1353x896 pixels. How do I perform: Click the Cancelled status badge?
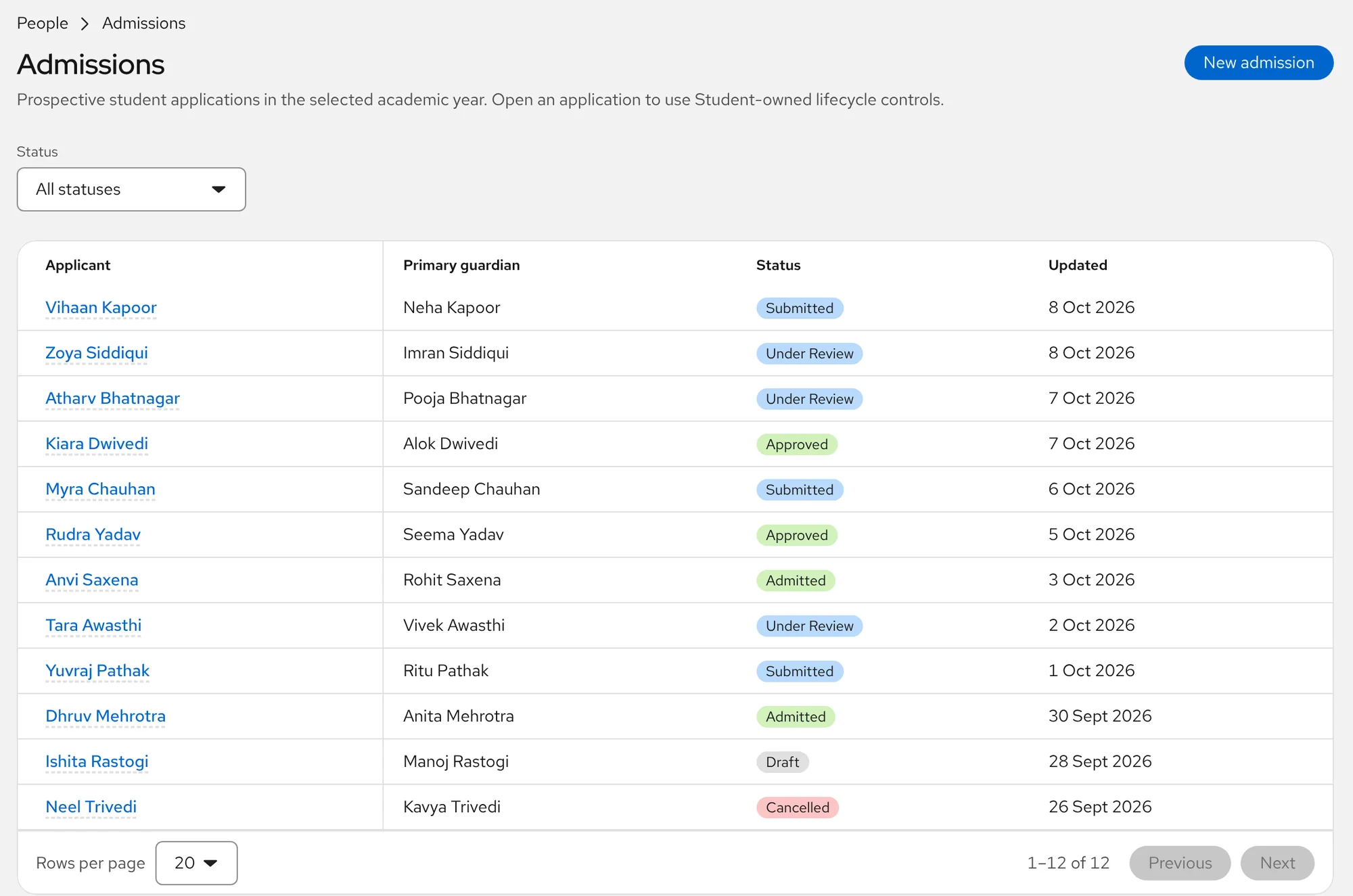pos(798,807)
